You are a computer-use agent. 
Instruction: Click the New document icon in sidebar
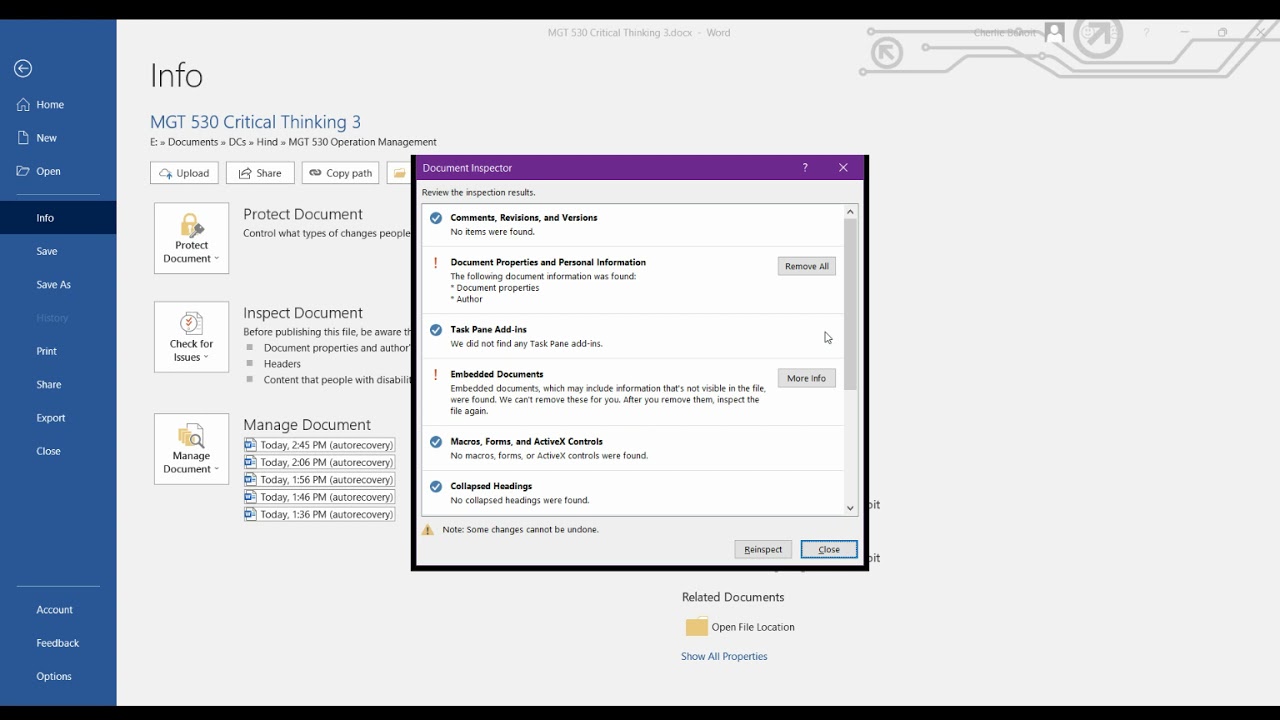pyautogui.click(x=23, y=138)
